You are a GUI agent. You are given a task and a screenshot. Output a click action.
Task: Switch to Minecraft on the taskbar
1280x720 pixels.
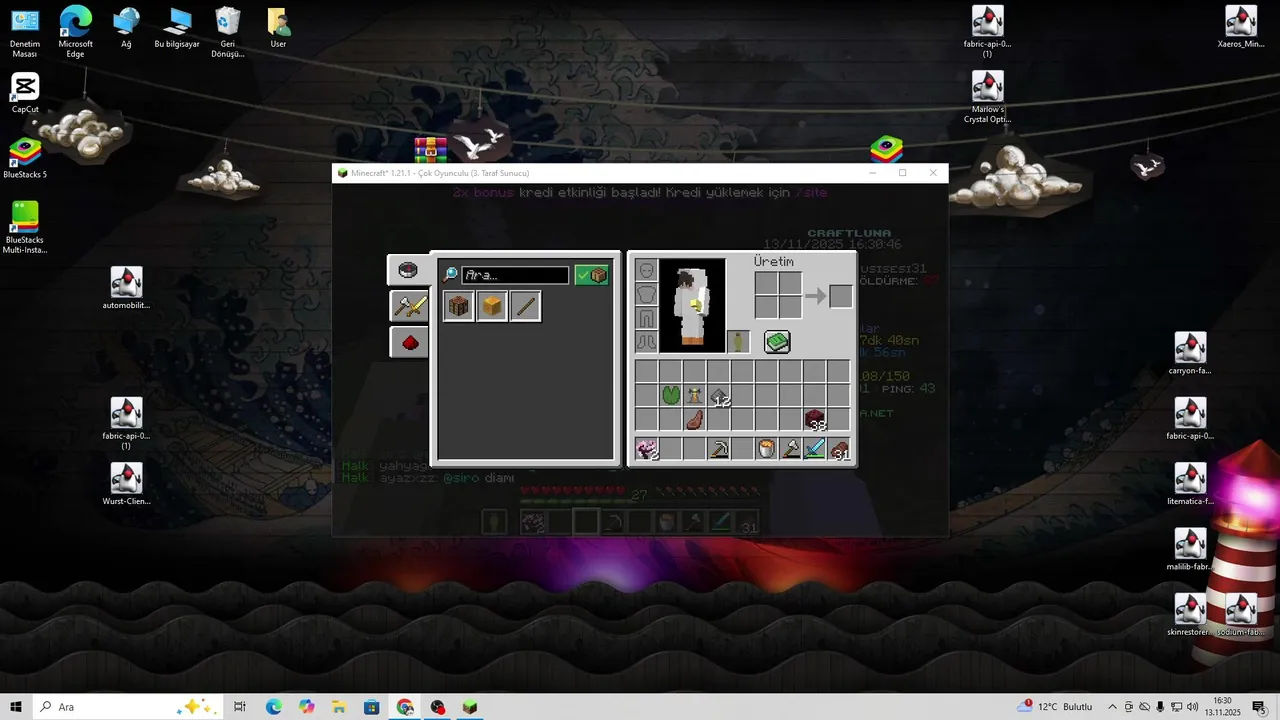click(470, 707)
